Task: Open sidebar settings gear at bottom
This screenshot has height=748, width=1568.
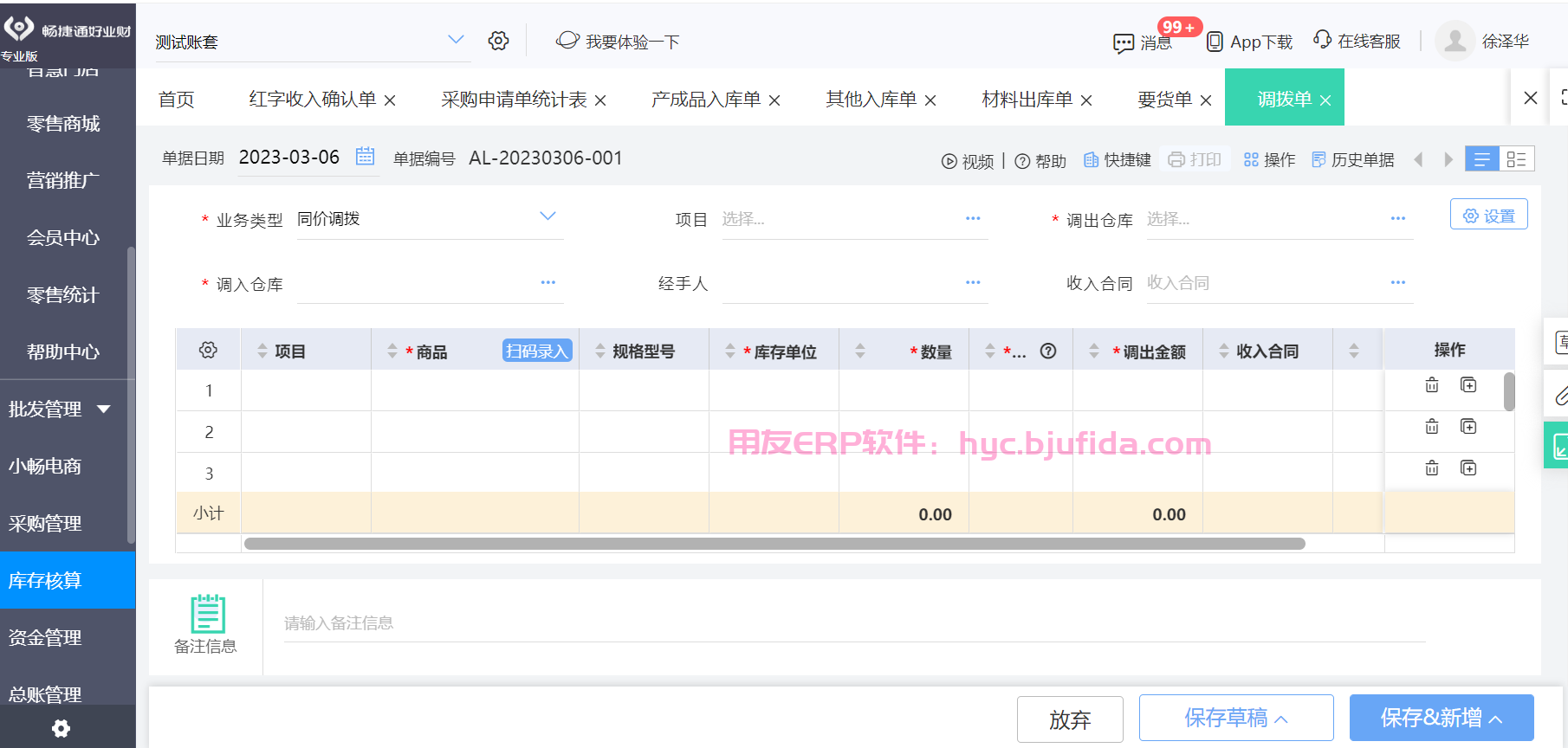Action: (x=61, y=728)
